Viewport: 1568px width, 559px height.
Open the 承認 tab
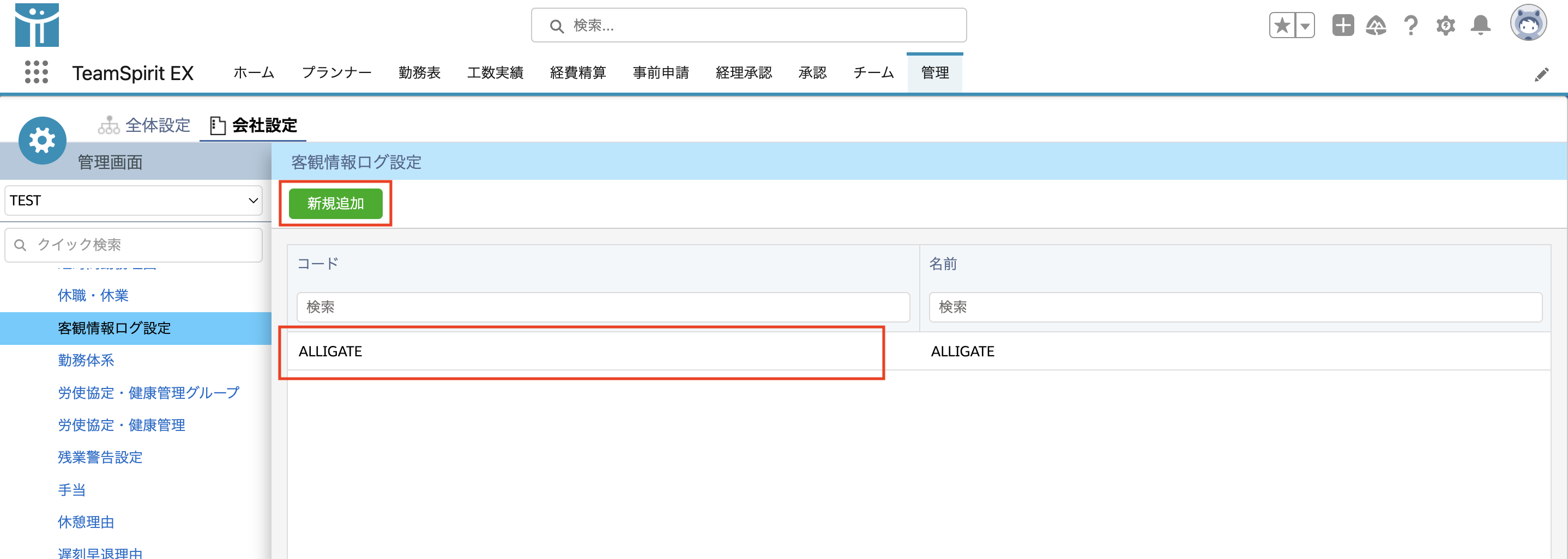tap(812, 72)
